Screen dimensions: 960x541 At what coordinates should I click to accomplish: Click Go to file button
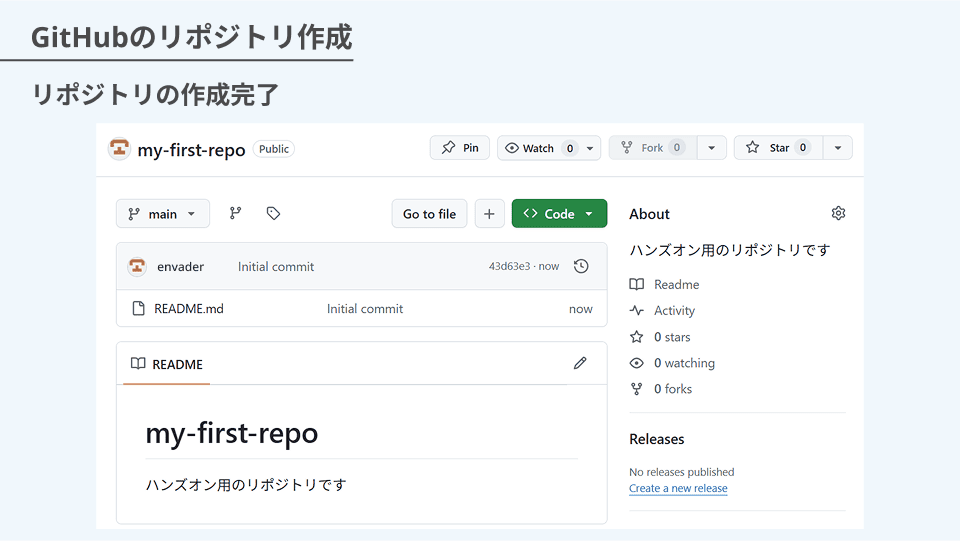point(429,214)
